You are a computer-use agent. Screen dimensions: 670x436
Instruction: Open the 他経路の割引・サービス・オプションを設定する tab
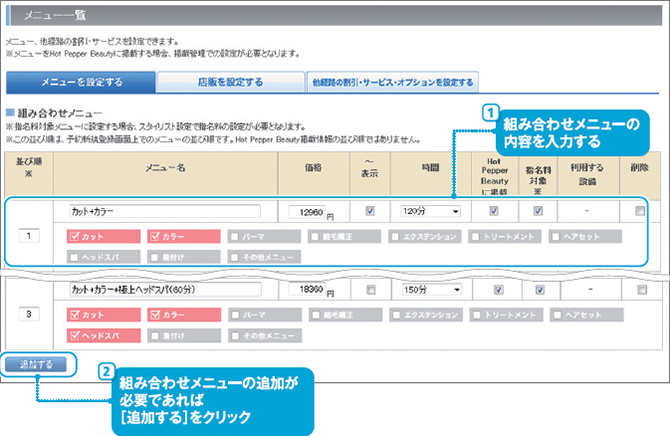[x=392, y=83]
